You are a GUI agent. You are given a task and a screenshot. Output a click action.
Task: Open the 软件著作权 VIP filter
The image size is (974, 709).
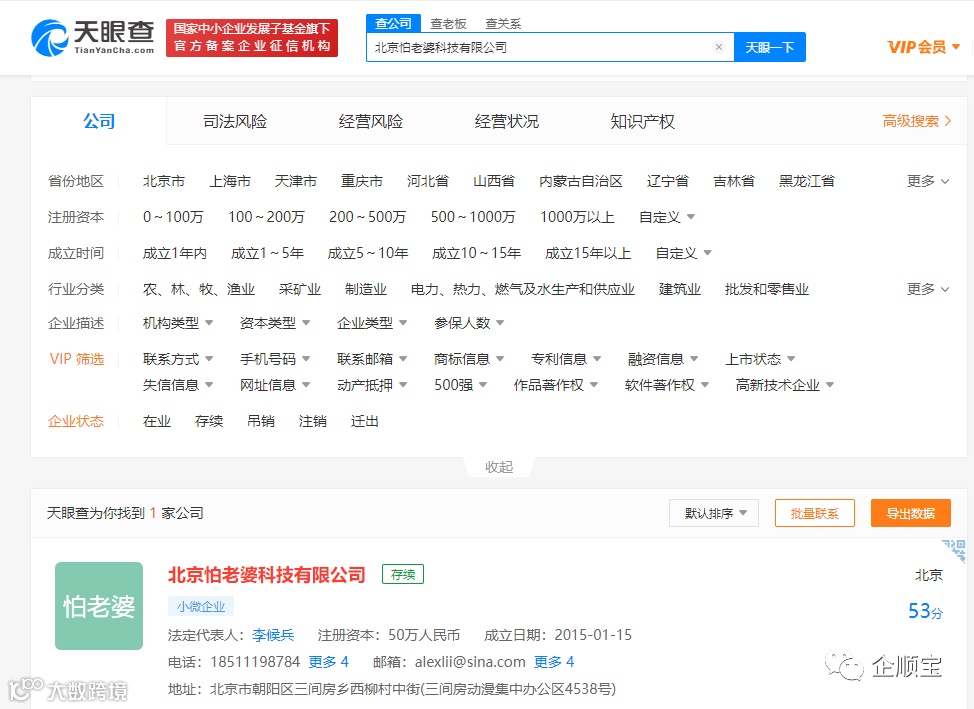(x=667, y=385)
